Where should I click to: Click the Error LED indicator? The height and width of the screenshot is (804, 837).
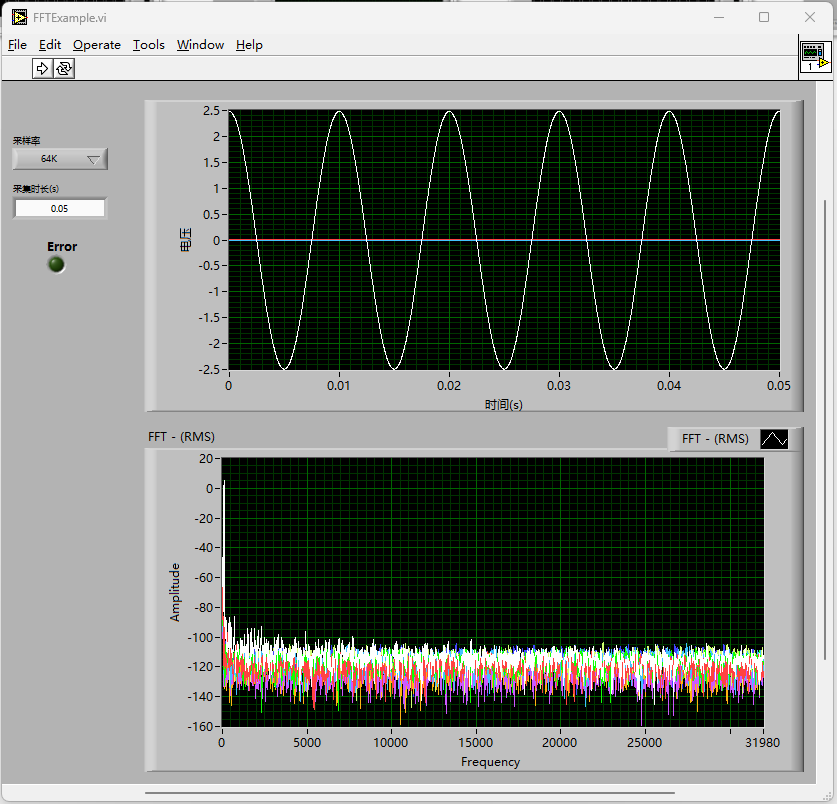click(x=57, y=264)
